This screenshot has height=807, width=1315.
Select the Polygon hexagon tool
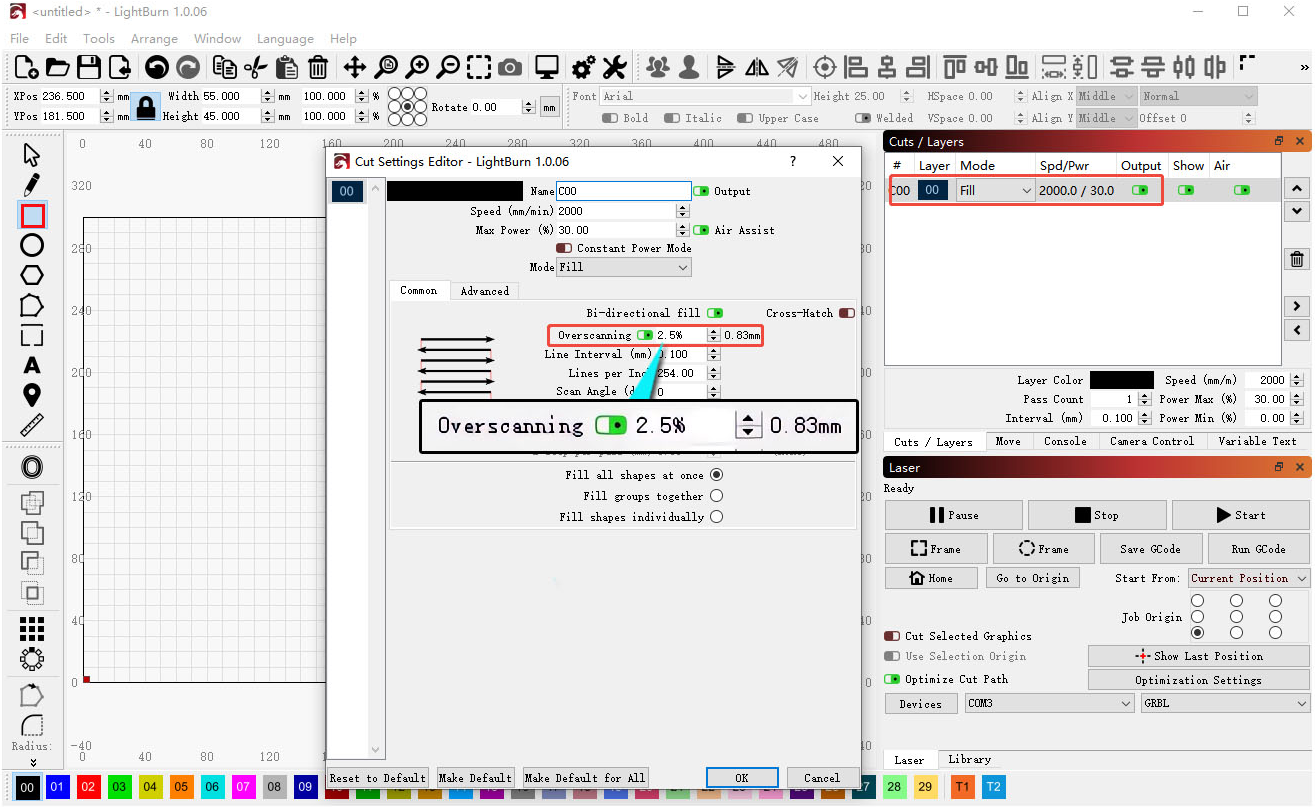[x=32, y=275]
